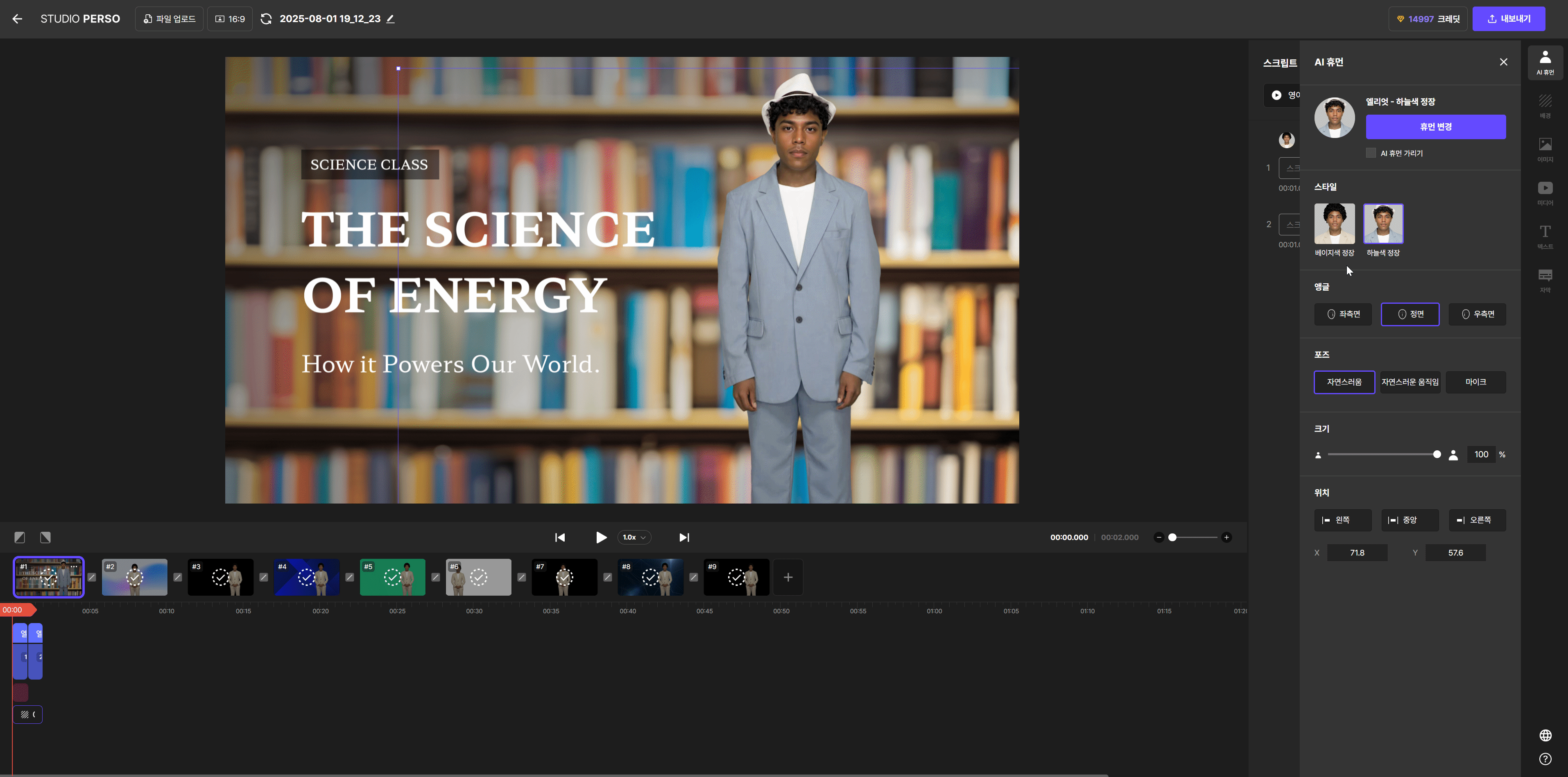Screen dimensions: 1568x777
Task: Open the 1.0x playback speed dropdown
Action: click(634, 537)
